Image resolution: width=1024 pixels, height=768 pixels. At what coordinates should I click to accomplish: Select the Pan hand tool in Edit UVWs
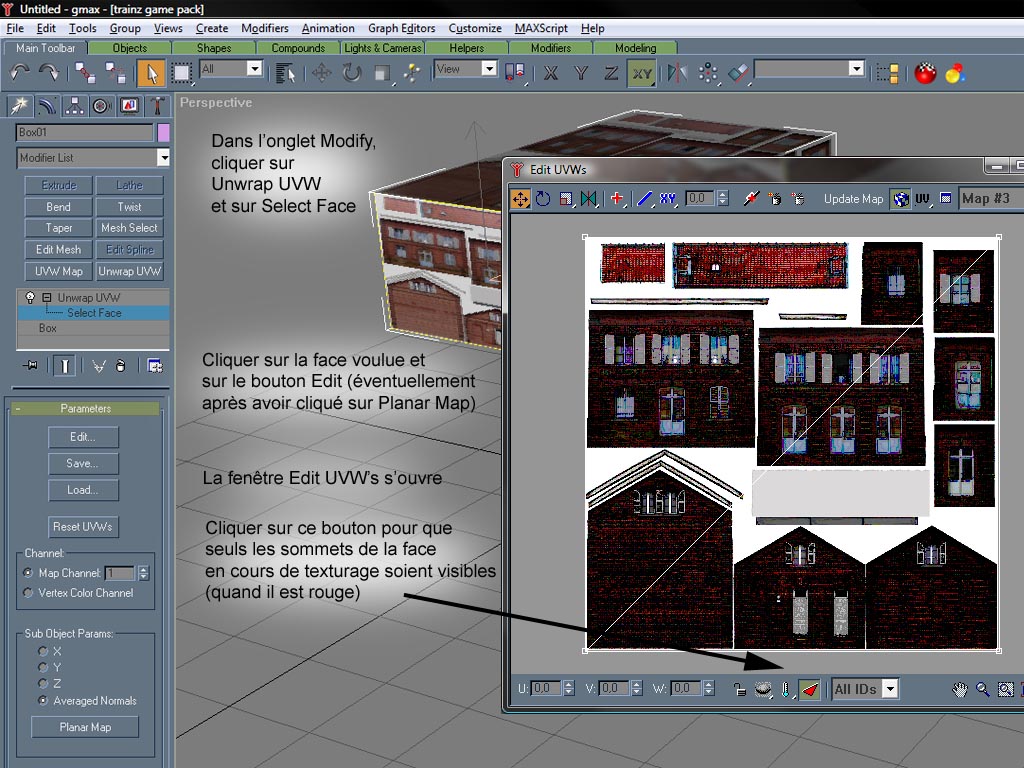(x=960, y=689)
